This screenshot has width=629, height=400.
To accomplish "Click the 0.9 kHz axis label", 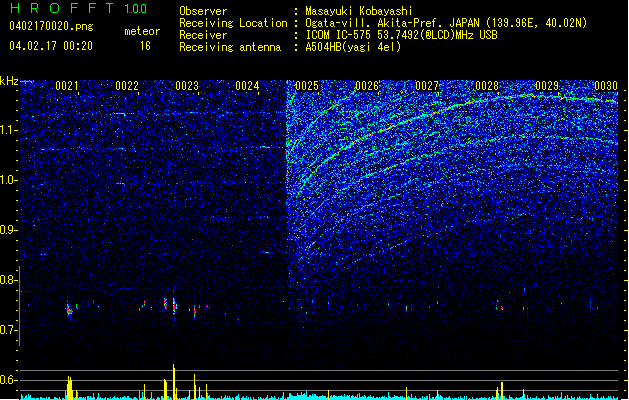I will (x=8, y=230).
